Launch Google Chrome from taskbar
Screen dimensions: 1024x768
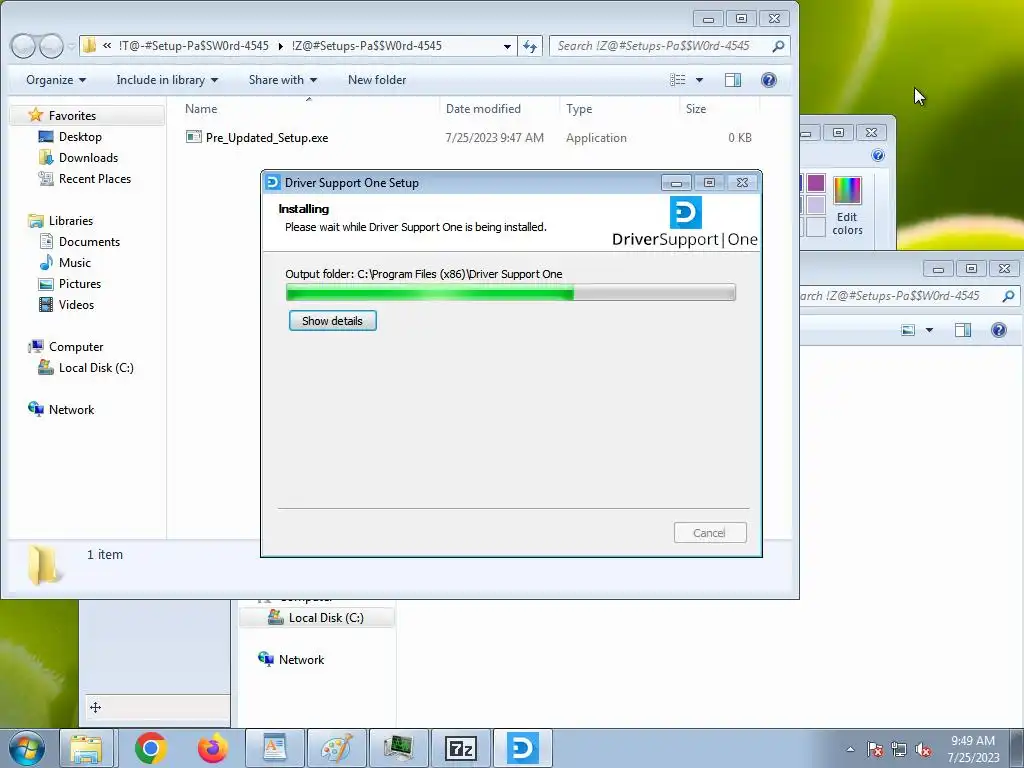(151, 748)
